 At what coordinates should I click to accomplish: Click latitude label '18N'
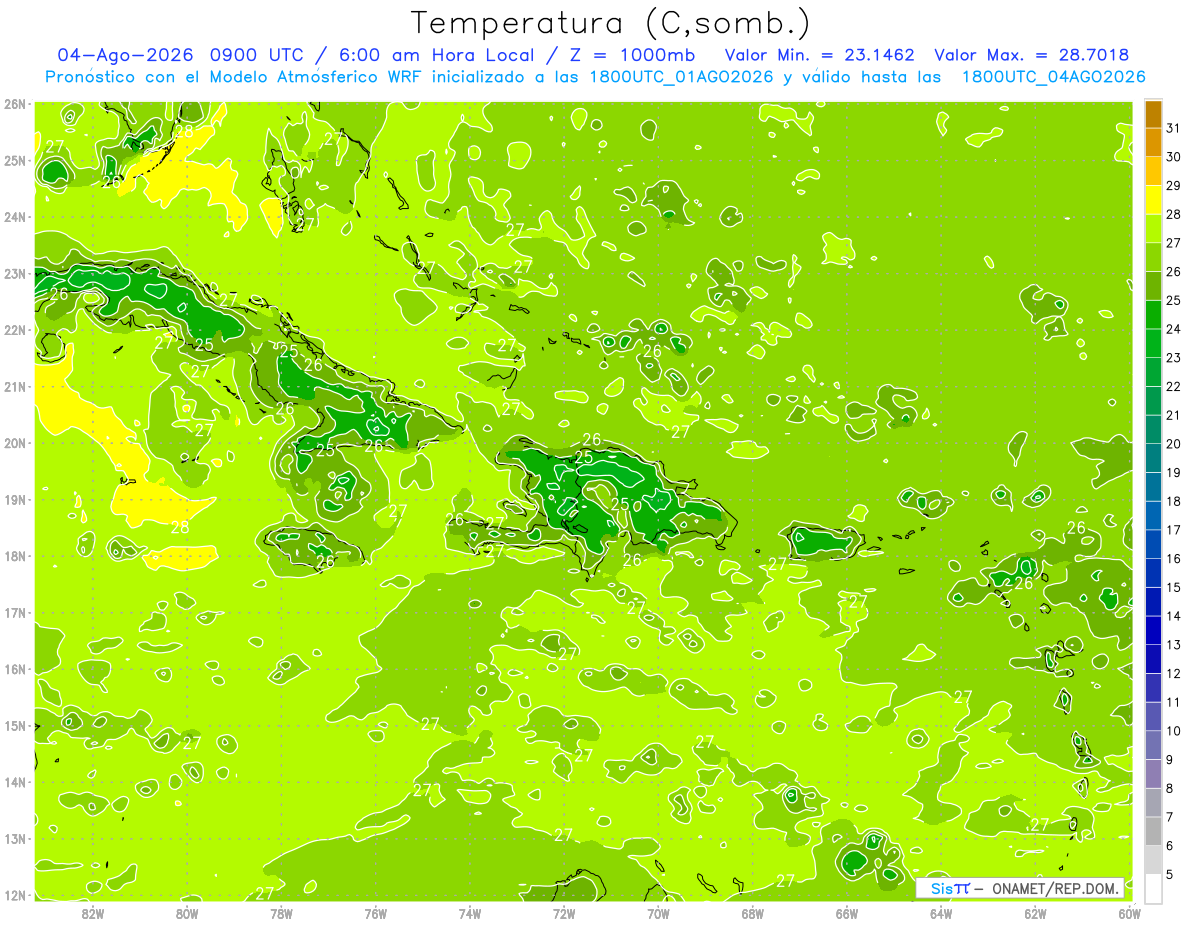point(14,556)
